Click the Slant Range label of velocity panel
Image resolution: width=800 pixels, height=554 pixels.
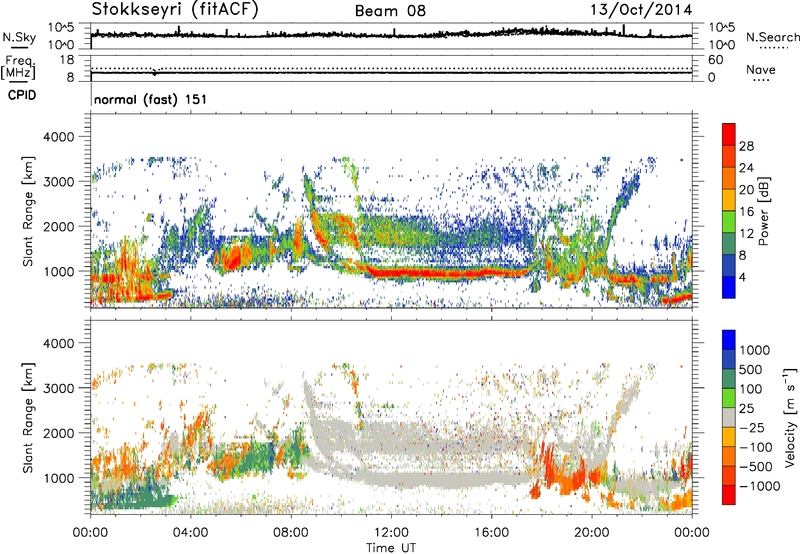point(28,417)
